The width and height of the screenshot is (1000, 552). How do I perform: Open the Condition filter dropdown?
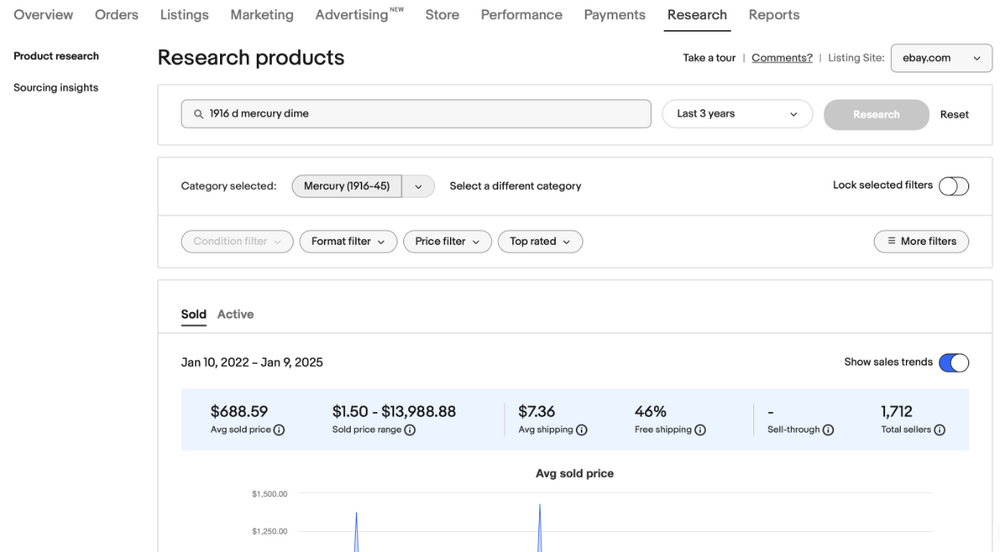(237, 242)
